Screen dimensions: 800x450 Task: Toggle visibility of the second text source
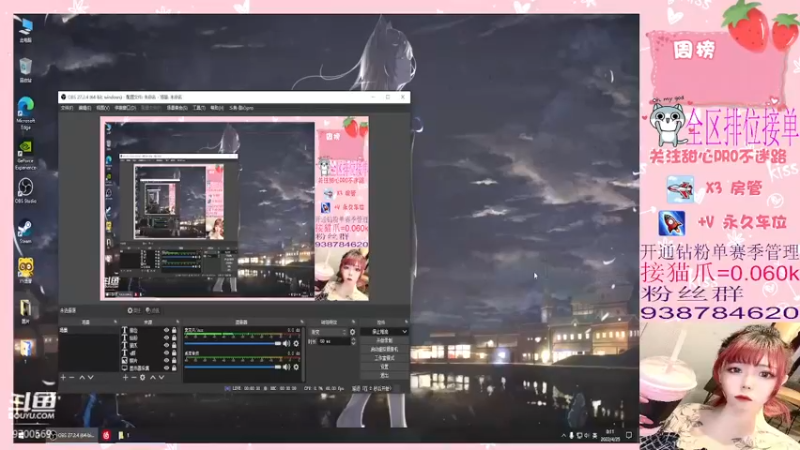(x=166, y=338)
